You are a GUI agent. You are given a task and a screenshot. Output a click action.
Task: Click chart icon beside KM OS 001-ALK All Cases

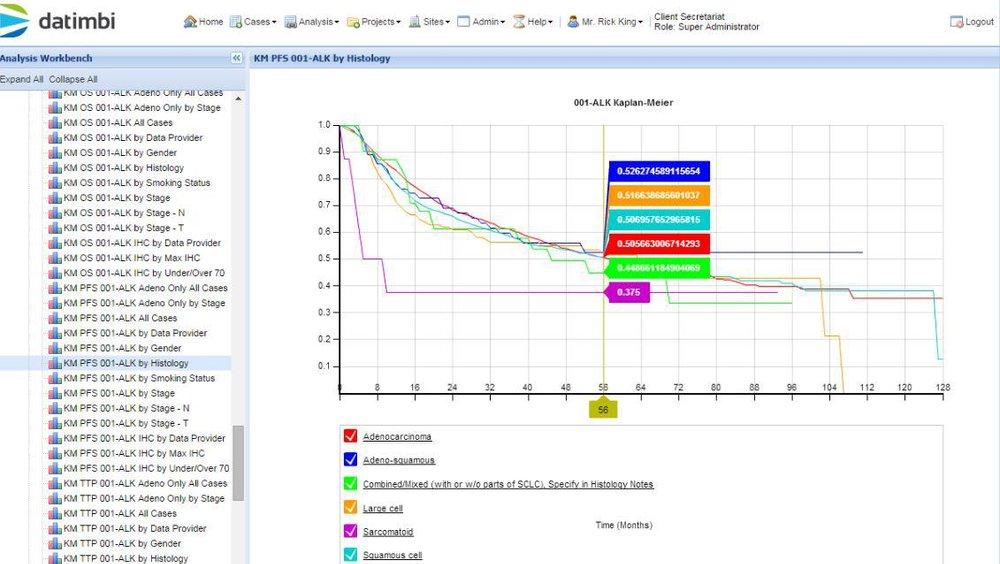(x=55, y=122)
